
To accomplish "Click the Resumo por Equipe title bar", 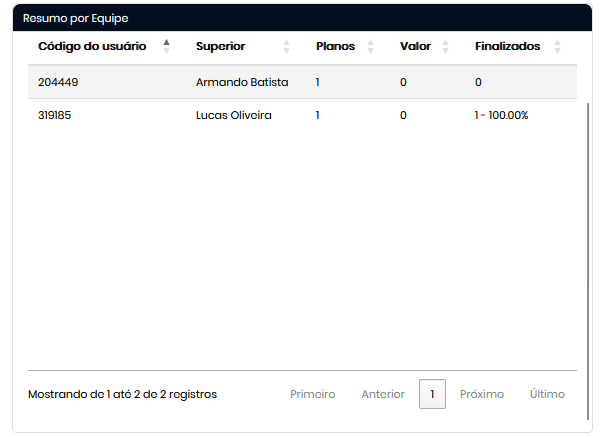I will pyautogui.click(x=300, y=18).
